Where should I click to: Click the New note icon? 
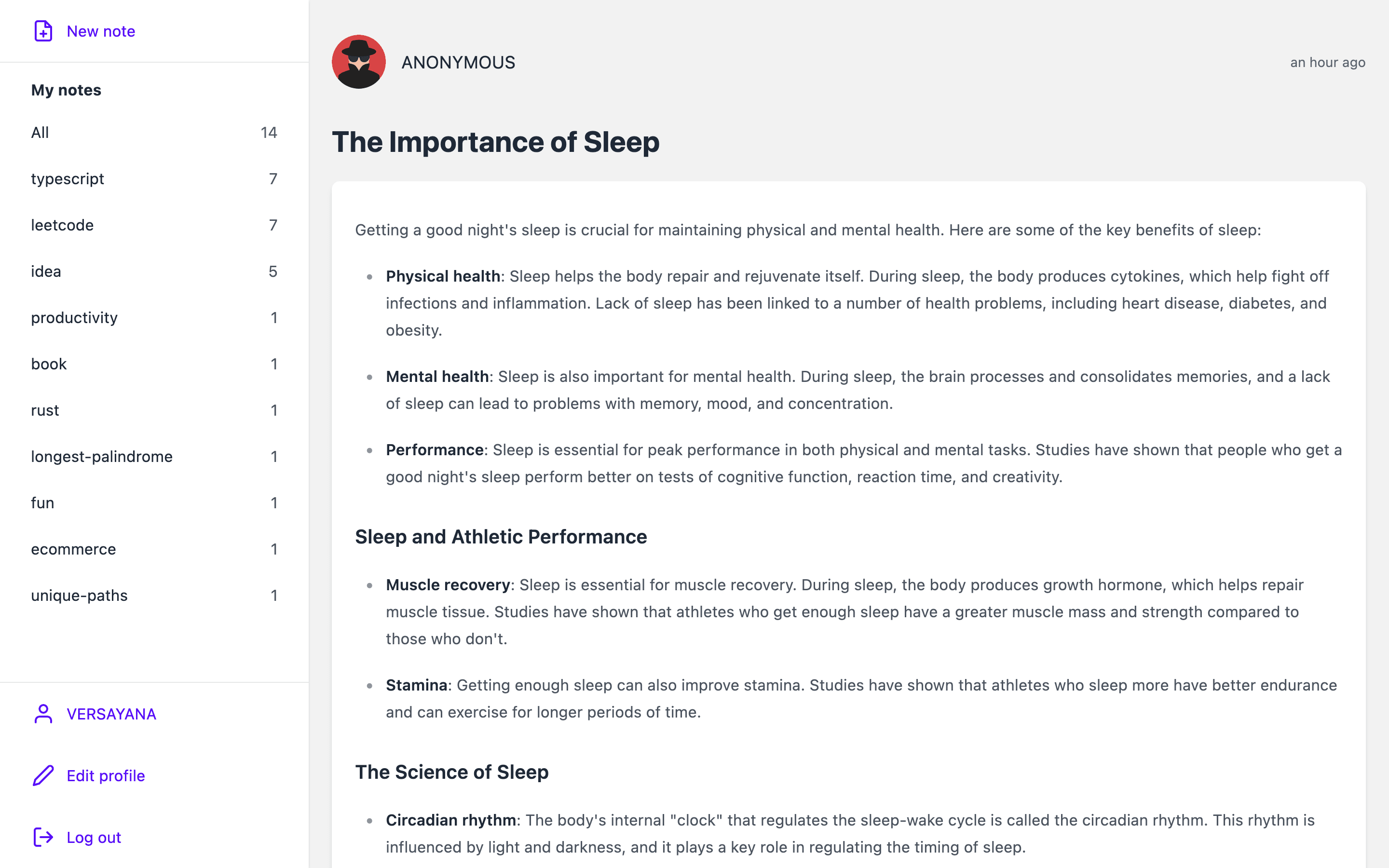(x=42, y=31)
